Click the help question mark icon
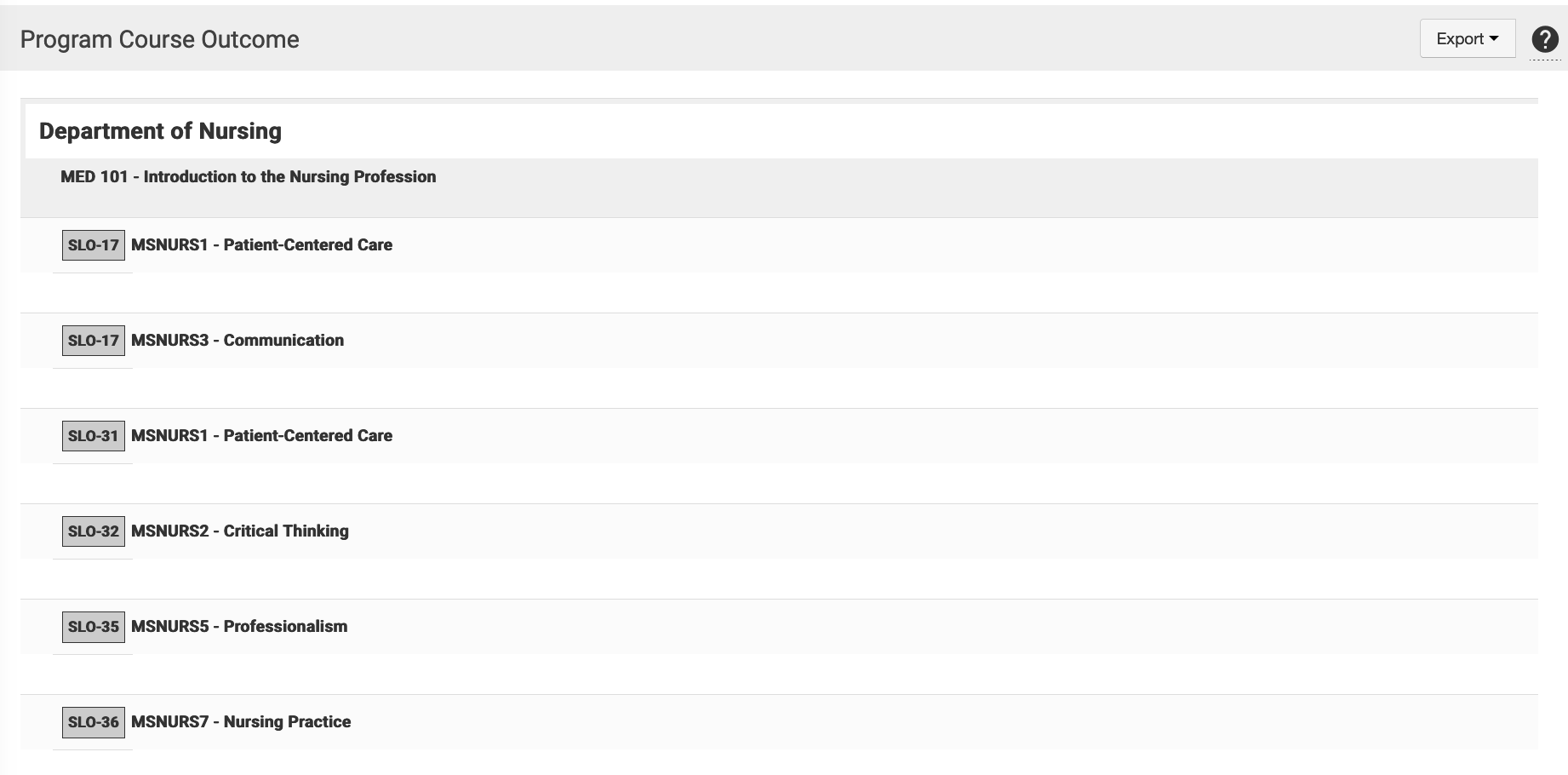Image resolution: width=1568 pixels, height=775 pixels. click(1544, 39)
